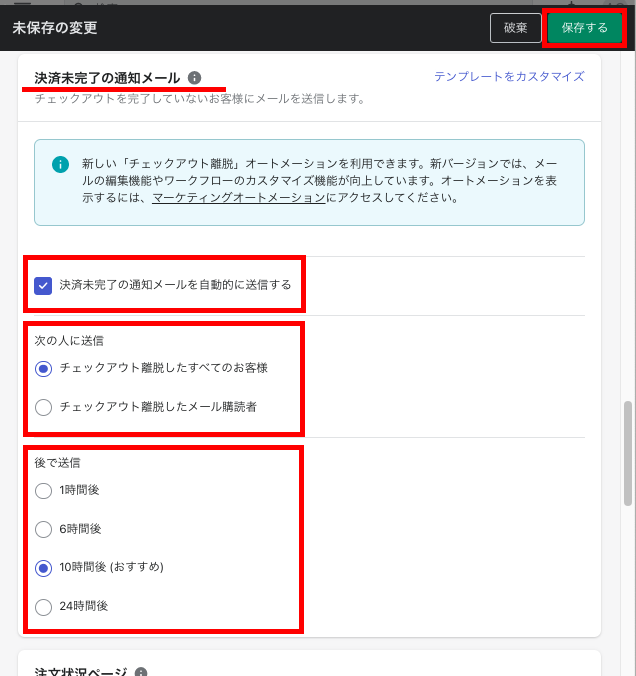Click the 破棄 discard button

click(515, 28)
